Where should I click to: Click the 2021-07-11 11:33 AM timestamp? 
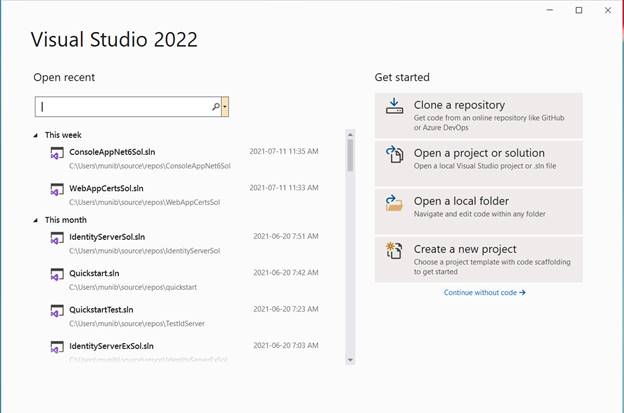284,188
